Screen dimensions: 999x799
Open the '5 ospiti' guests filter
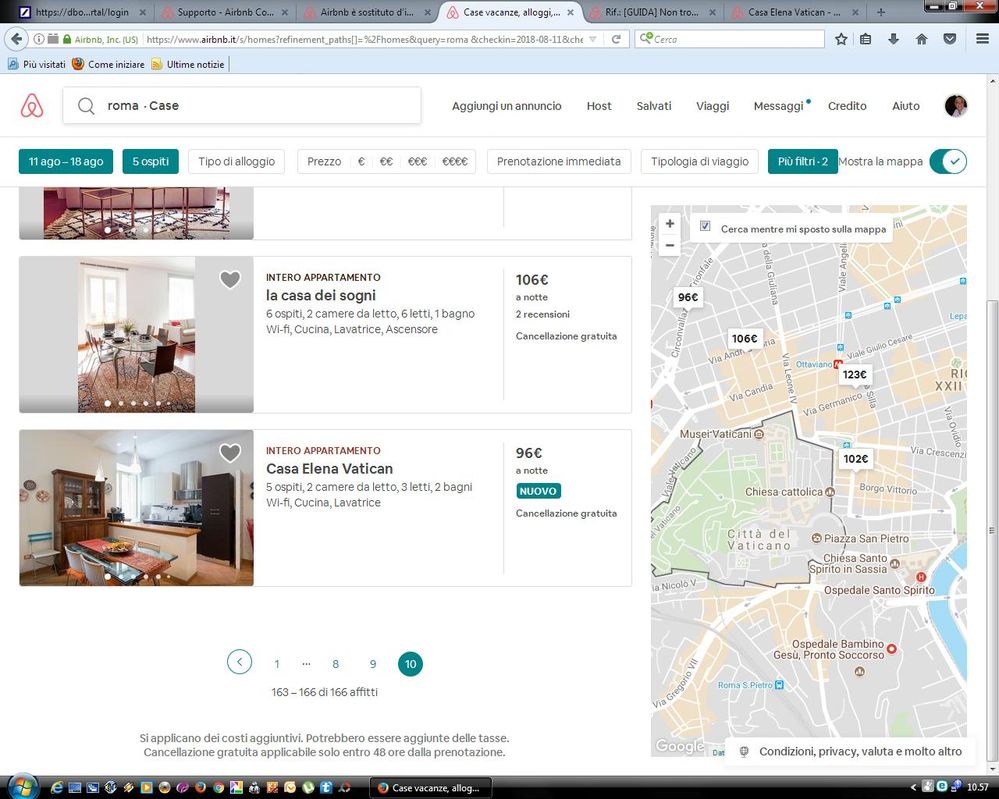(150, 161)
